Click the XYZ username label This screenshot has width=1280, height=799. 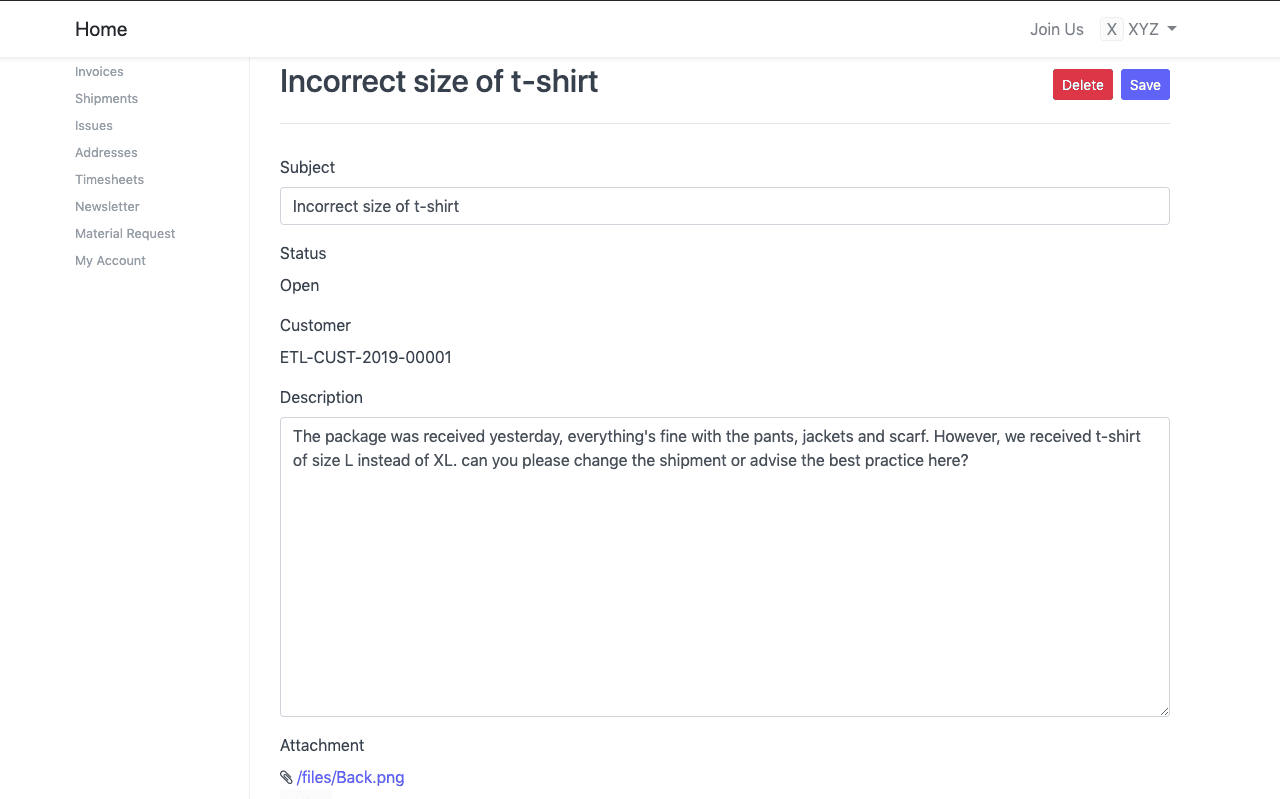1143,29
